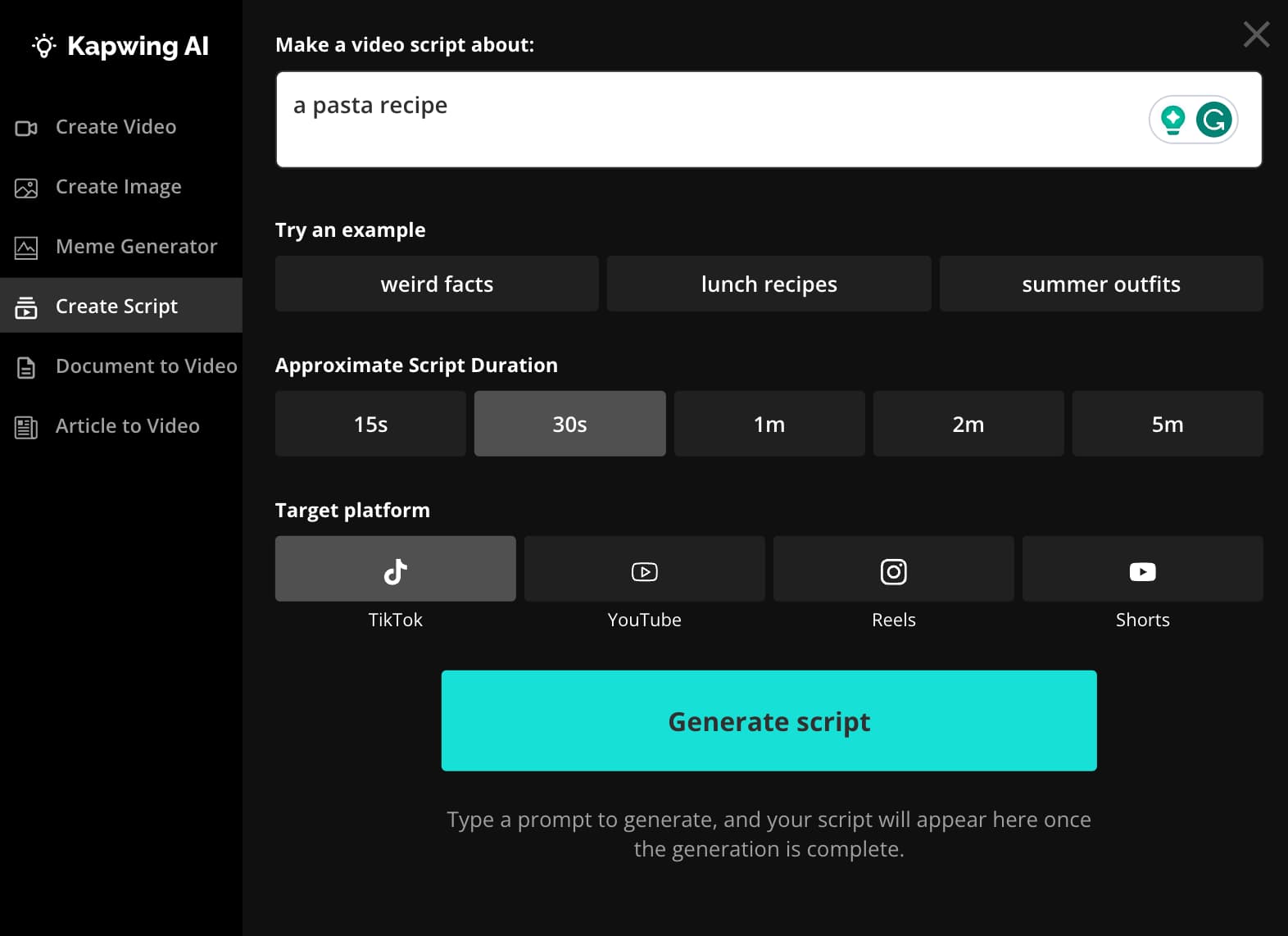The image size is (1288, 936).
Task: Choose 1m as script duration
Action: click(x=769, y=424)
